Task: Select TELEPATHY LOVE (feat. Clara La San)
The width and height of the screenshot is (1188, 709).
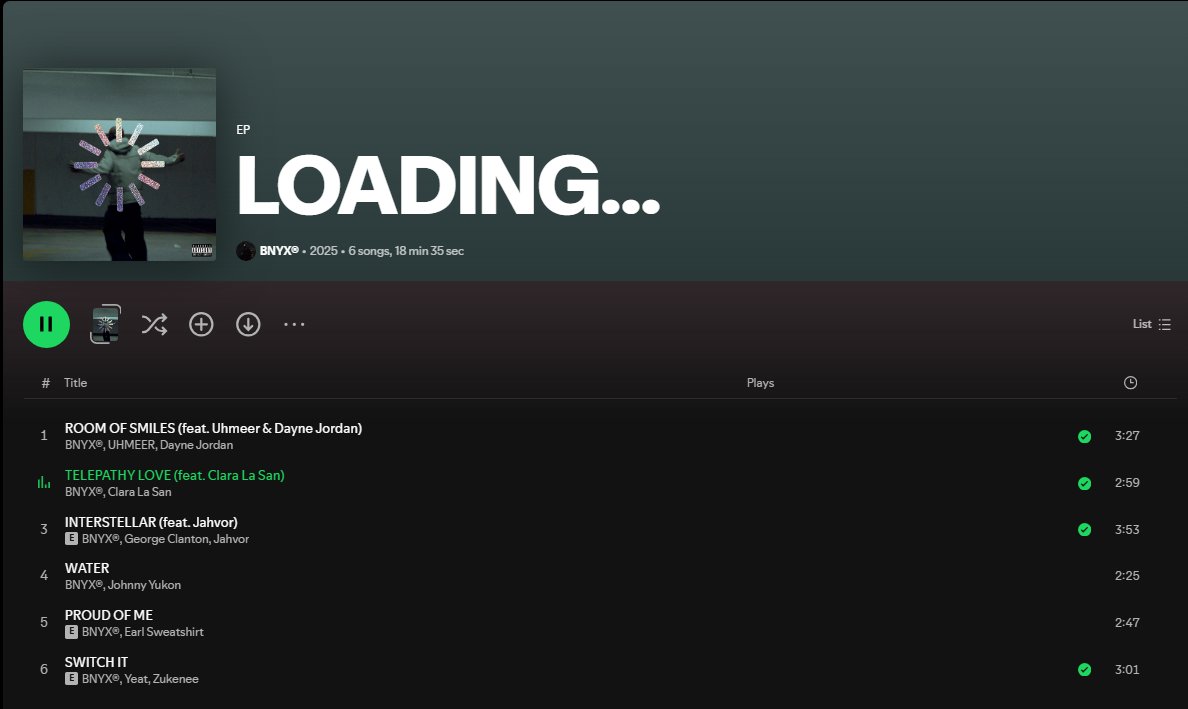Action: point(174,475)
